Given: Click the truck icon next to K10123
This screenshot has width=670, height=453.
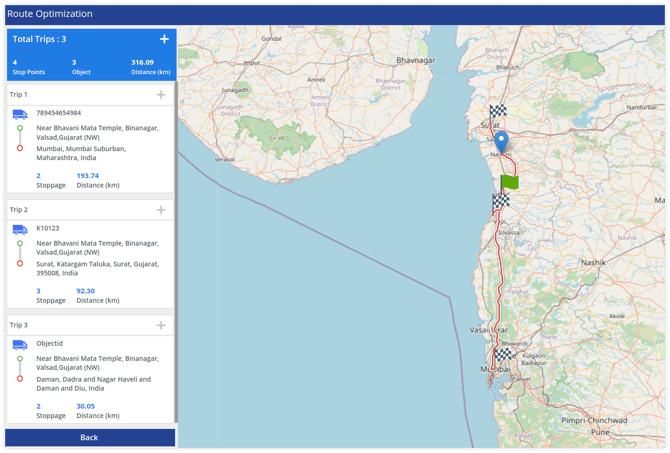Looking at the screenshot, I should pyautogui.click(x=20, y=229).
